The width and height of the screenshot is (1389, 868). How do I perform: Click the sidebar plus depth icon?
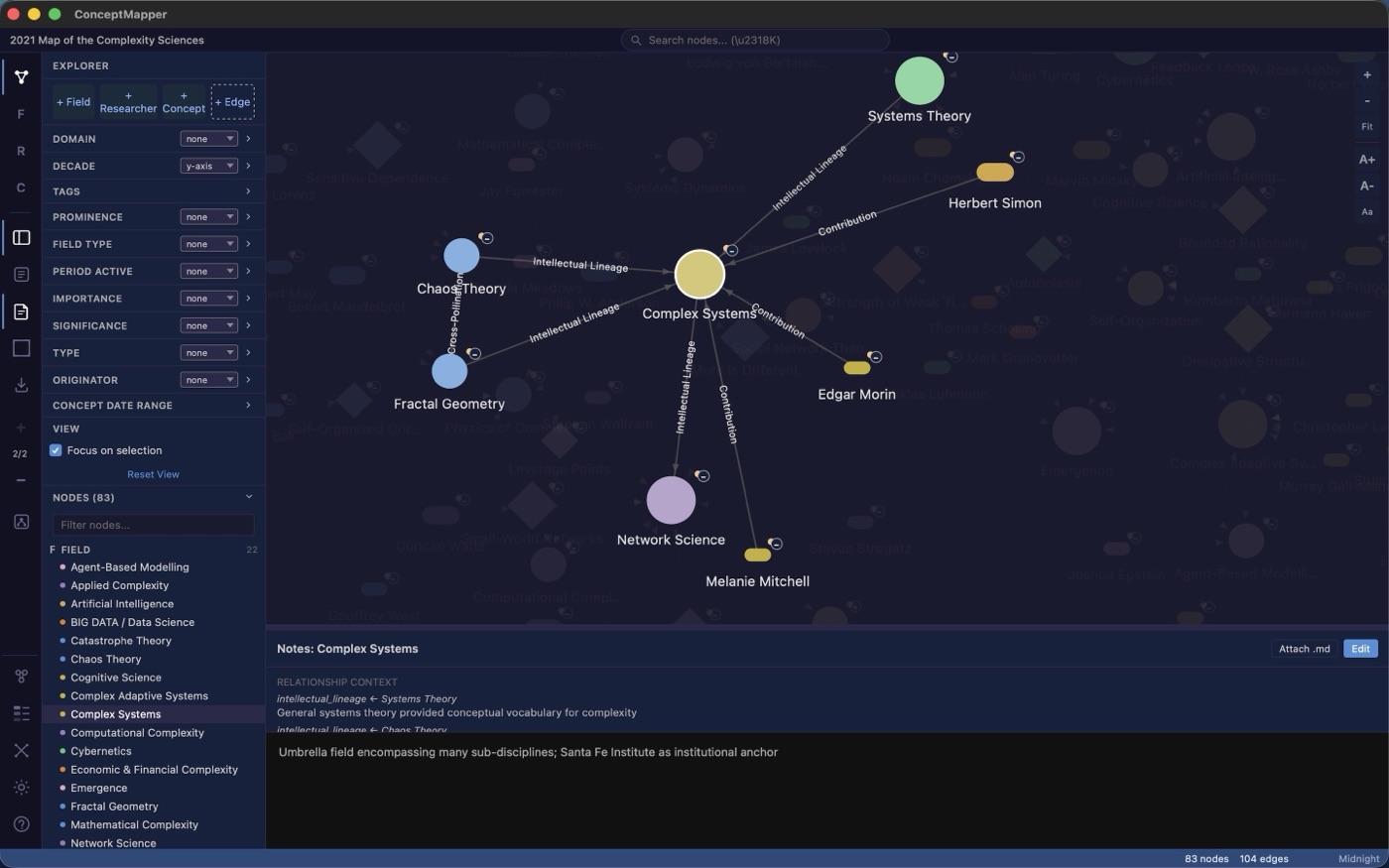[21, 428]
